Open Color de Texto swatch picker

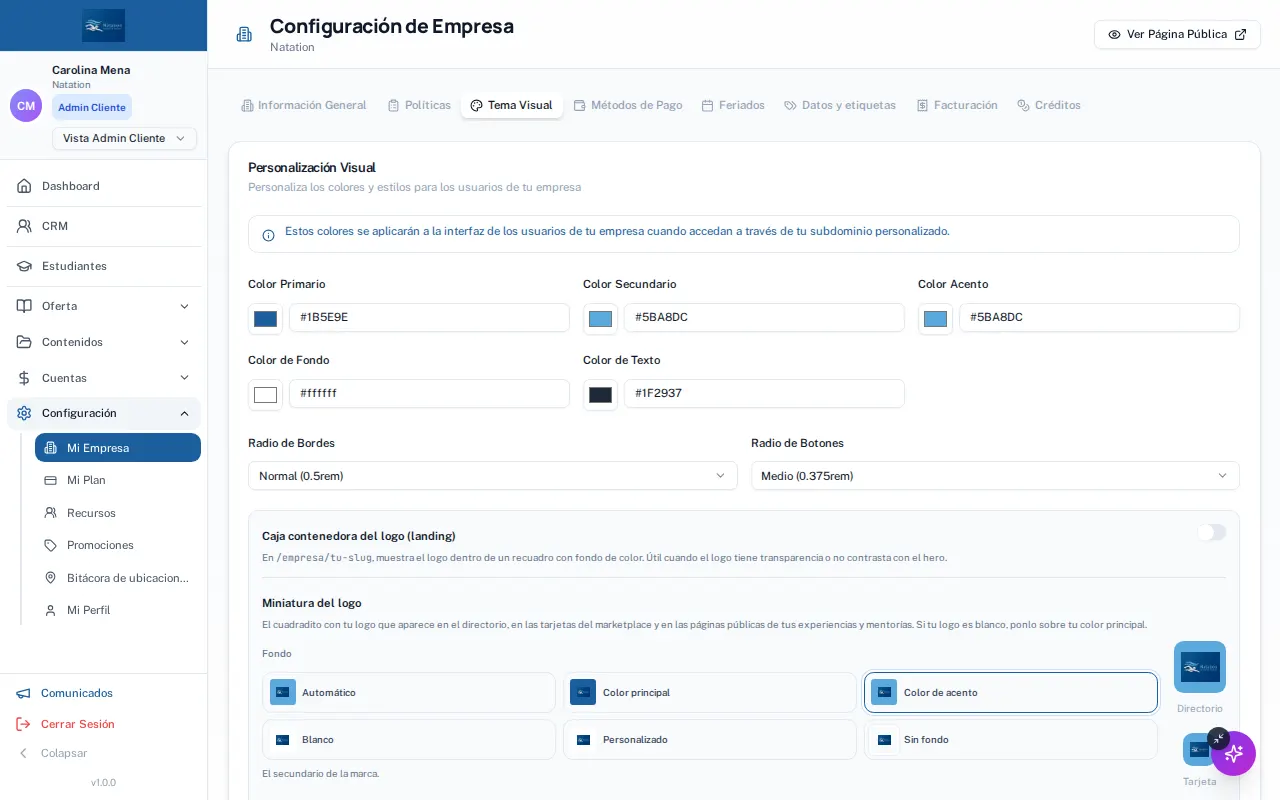pyautogui.click(x=600, y=395)
